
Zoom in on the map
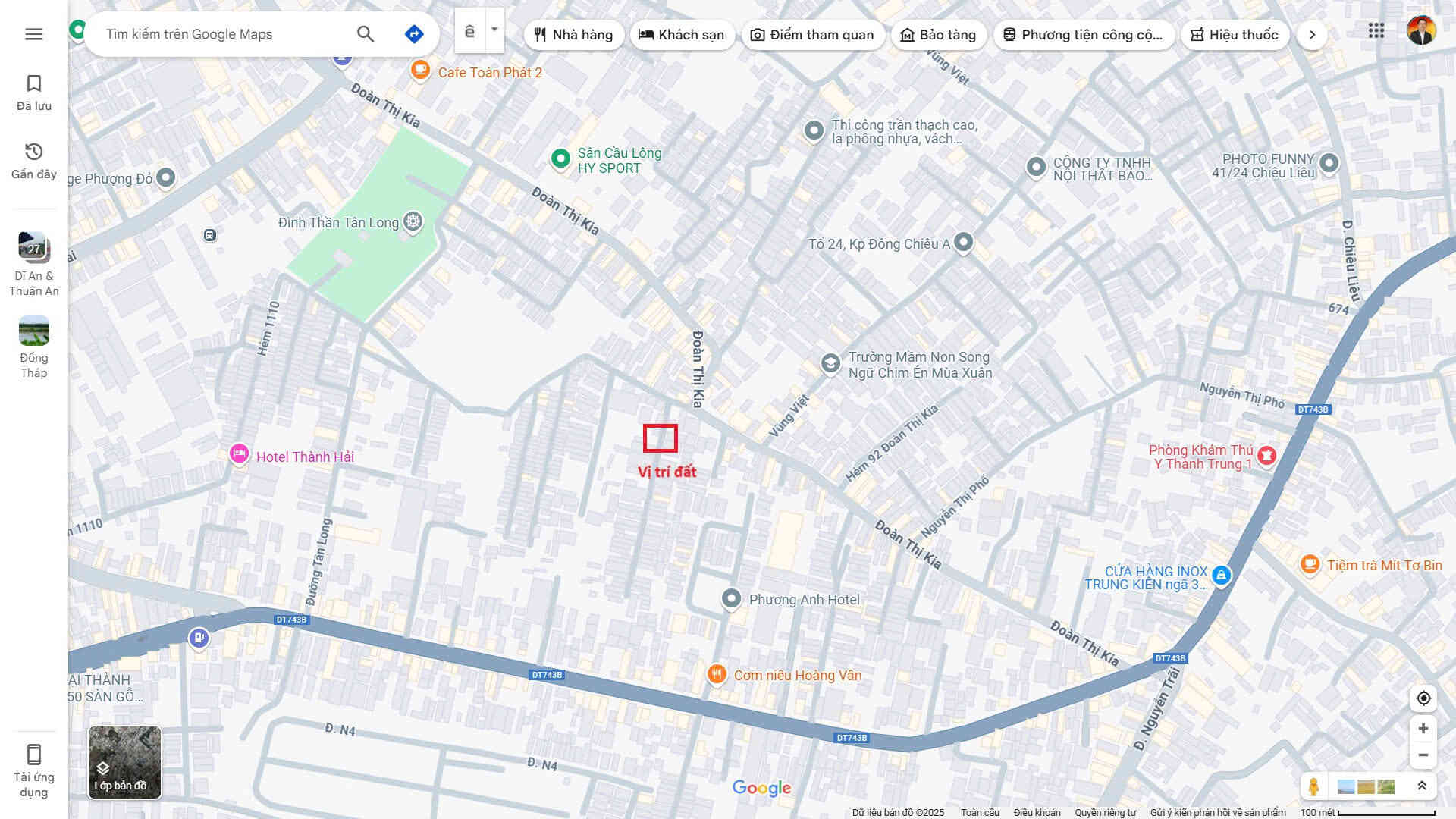coord(1423,728)
